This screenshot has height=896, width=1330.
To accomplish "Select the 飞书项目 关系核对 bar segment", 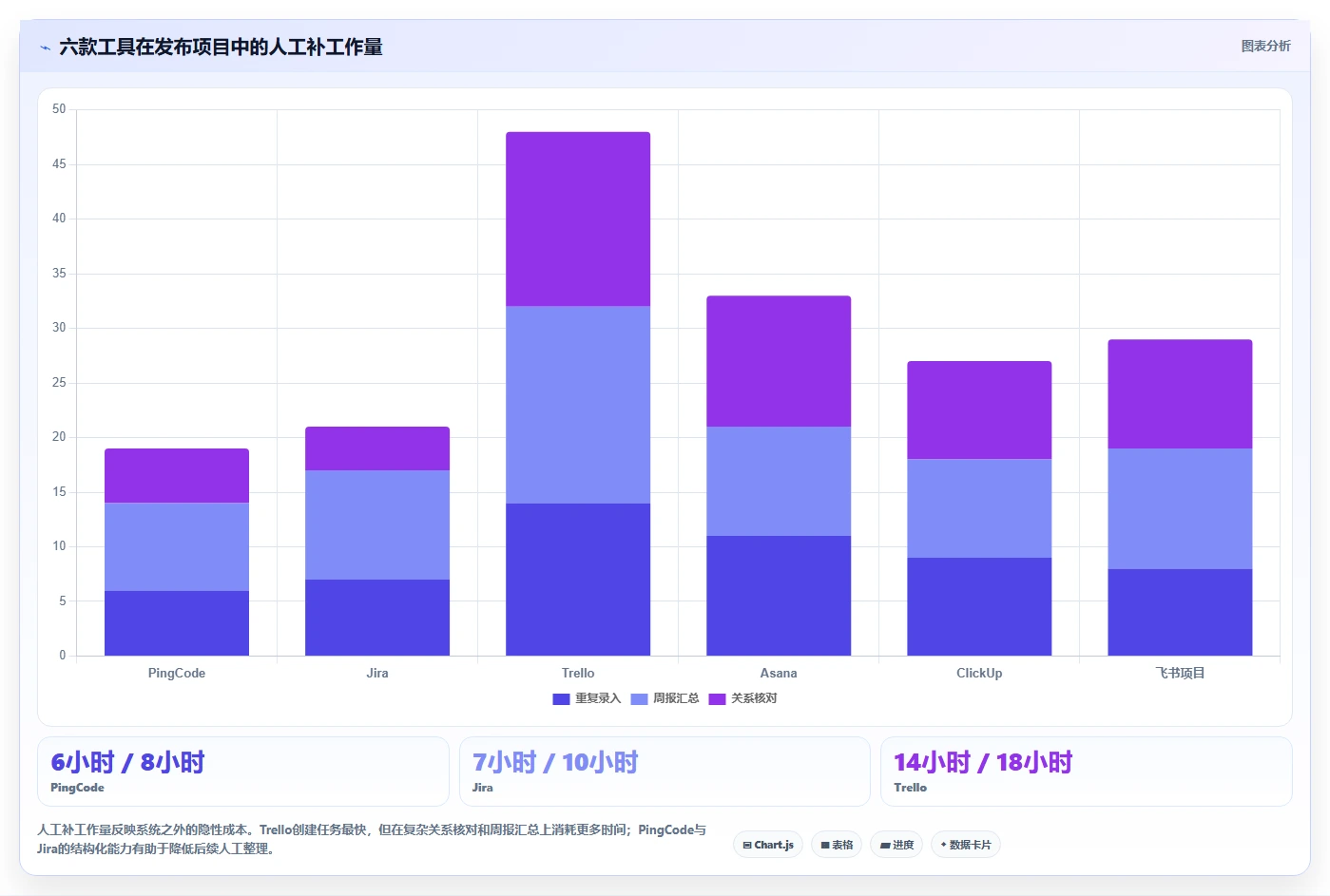I will pyautogui.click(x=1180, y=393).
